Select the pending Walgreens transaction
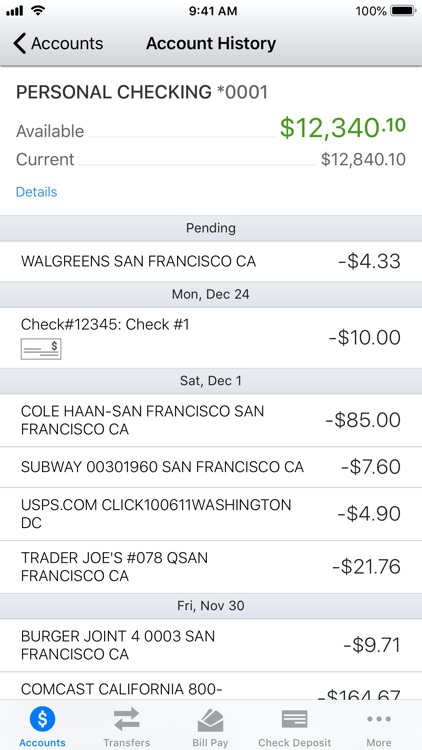This screenshot has width=422, height=750. click(x=211, y=261)
